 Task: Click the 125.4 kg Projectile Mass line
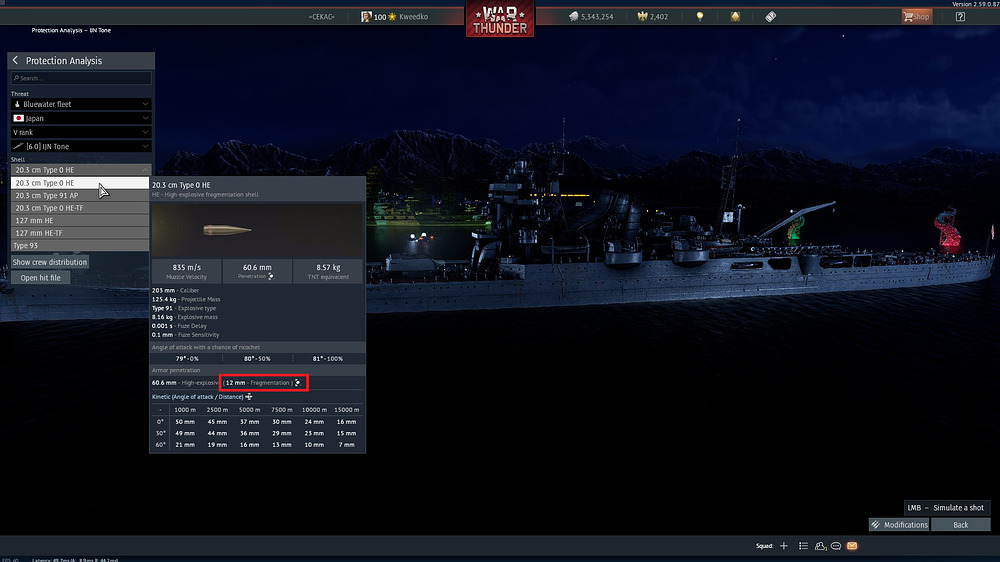pos(186,299)
